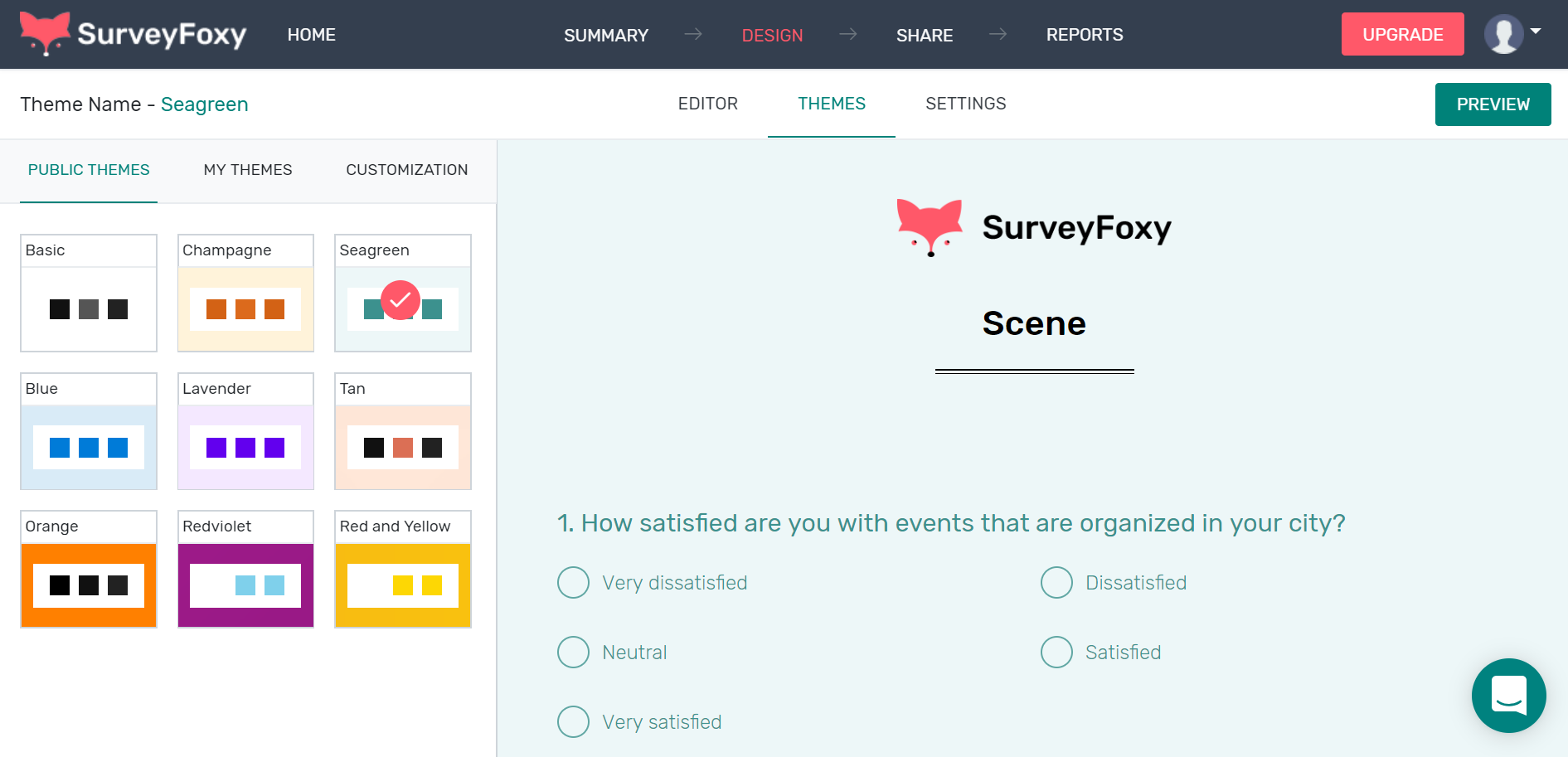The height and width of the screenshot is (757, 1568).
Task: Open the SETTINGS tab
Action: (x=965, y=103)
